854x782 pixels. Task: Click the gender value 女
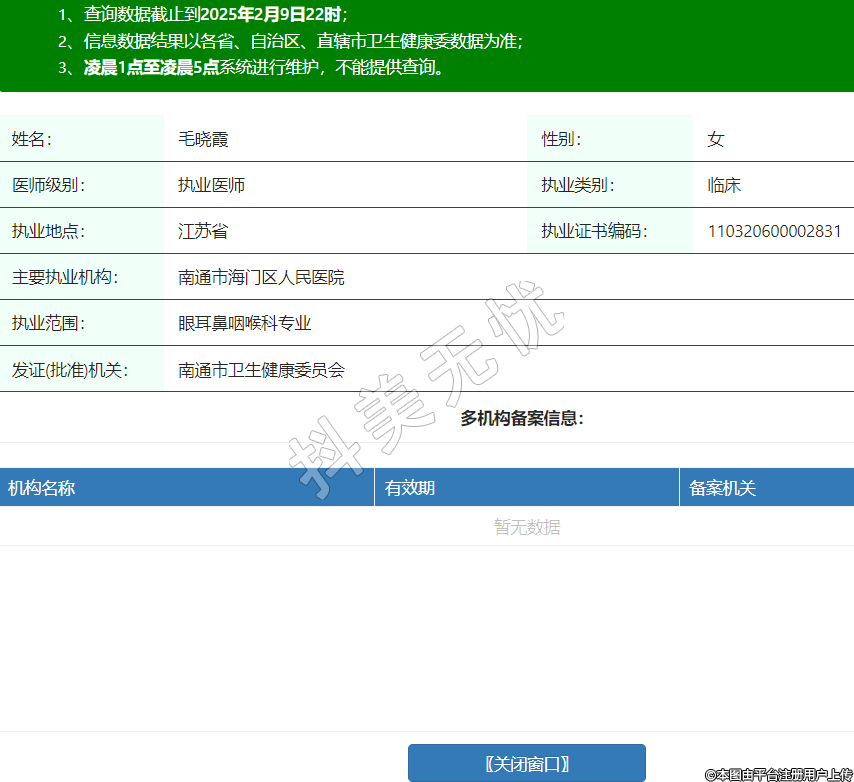(x=715, y=139)
